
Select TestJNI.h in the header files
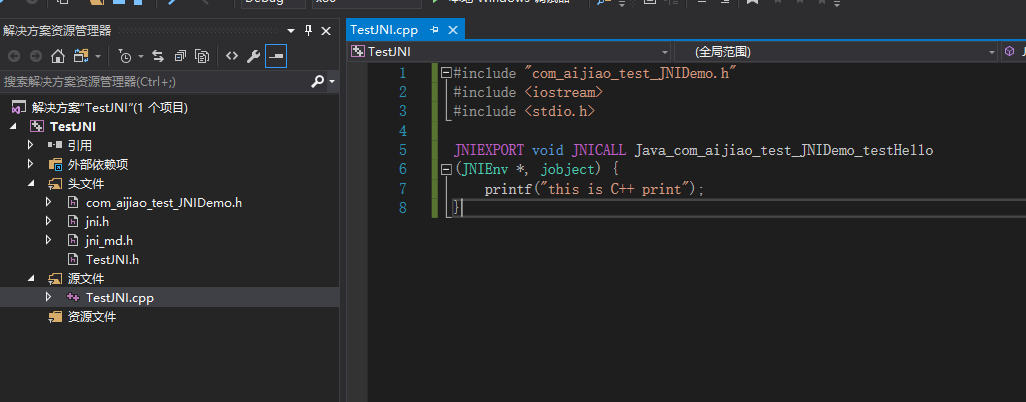(112, 259)
